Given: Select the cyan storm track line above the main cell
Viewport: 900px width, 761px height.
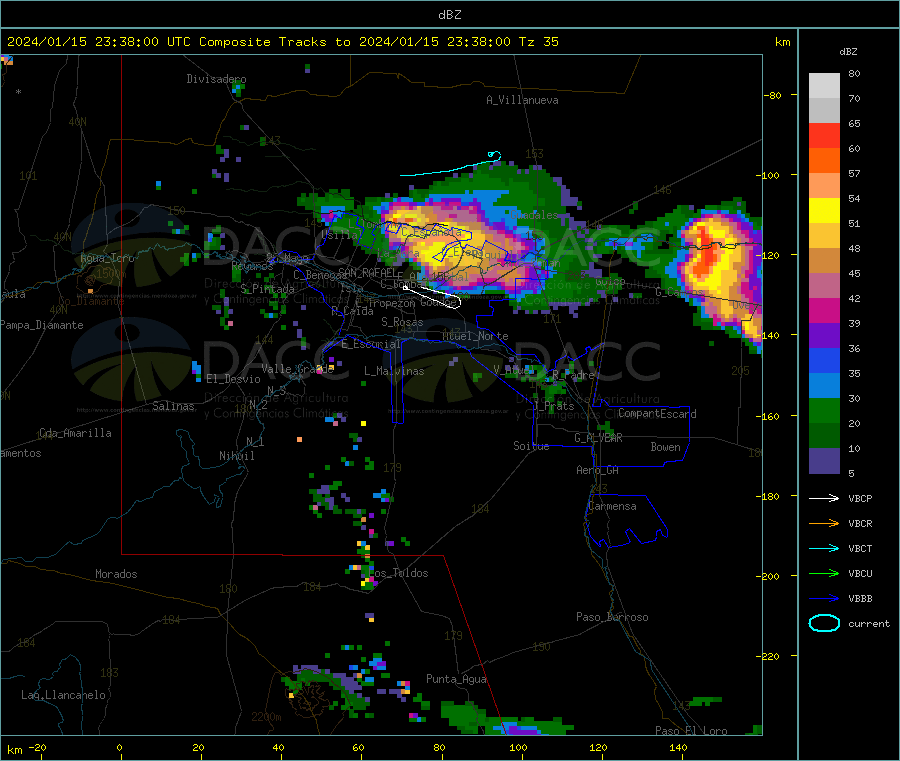Looking at the screenshot, I should [x=451, y=164].
